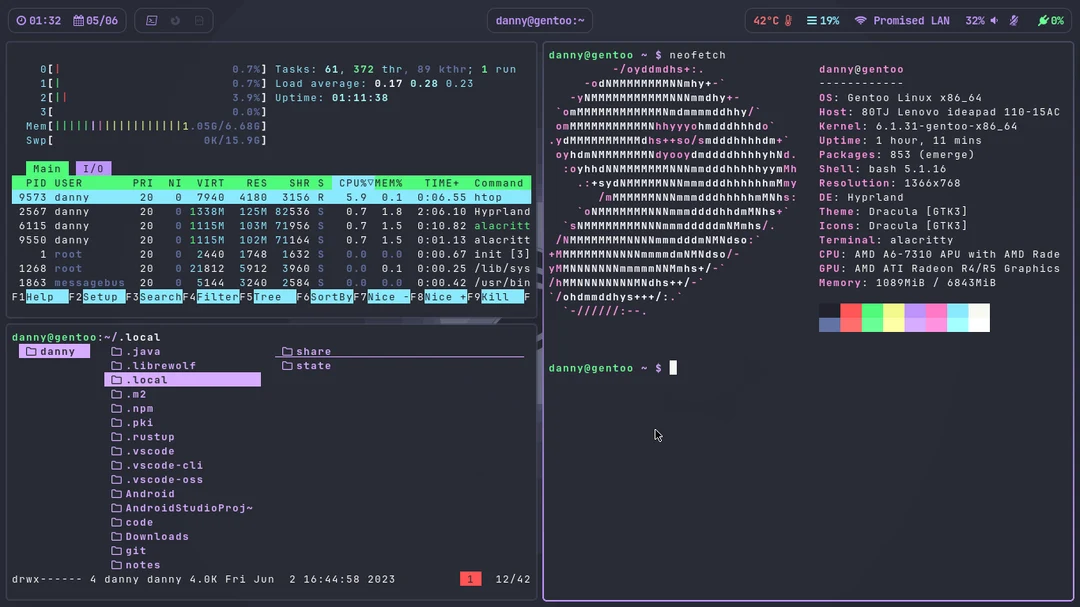Viewport: 1080px width, 607px height.
Task: Click the Wi-Fi icon for Promised LAN
Action: click(860, 21)
